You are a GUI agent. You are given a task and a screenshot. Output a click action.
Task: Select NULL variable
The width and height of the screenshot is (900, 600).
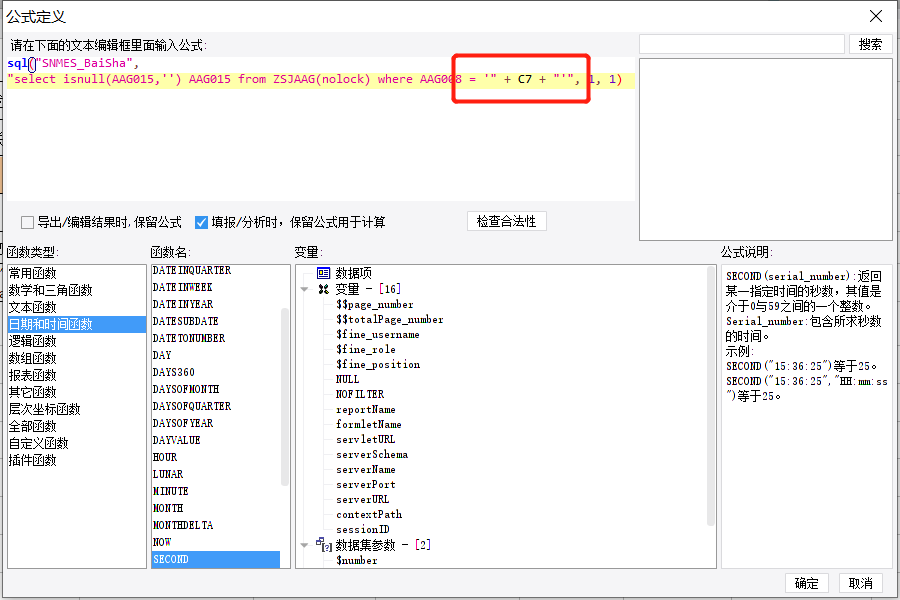(347, 380)
